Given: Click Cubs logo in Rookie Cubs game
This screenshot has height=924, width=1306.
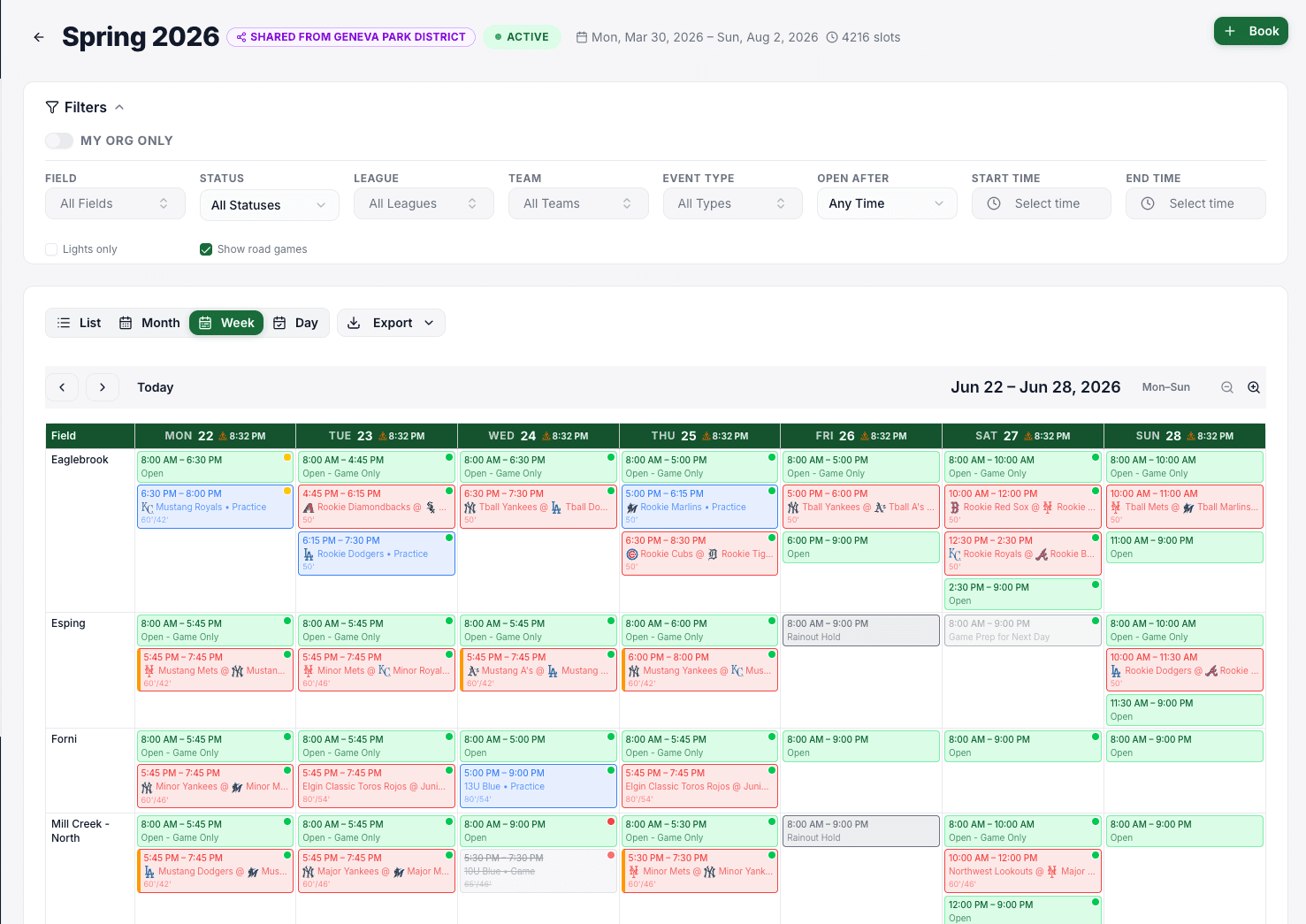Looking at the screenshot, I should (x=632, y=554).
